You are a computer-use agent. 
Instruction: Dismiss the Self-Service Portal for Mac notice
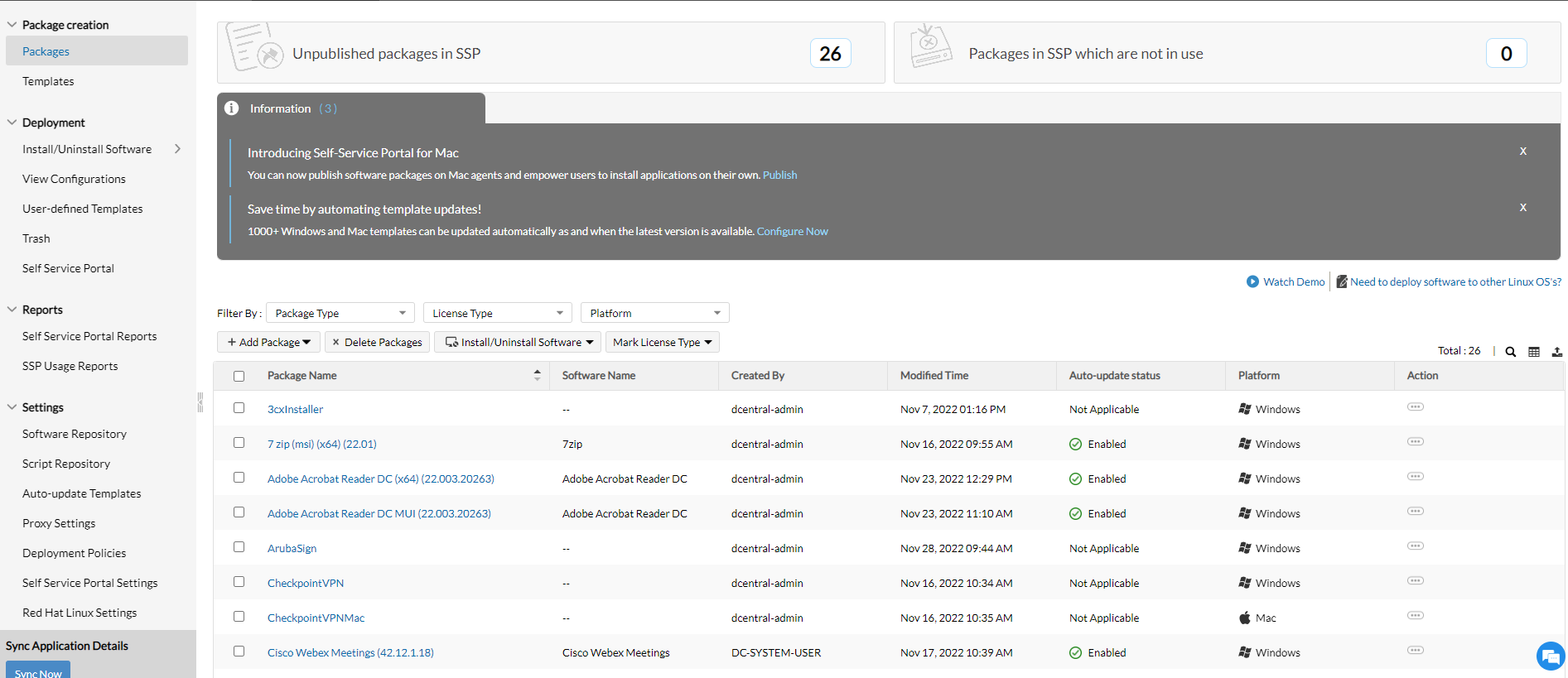pos(1522,151)
